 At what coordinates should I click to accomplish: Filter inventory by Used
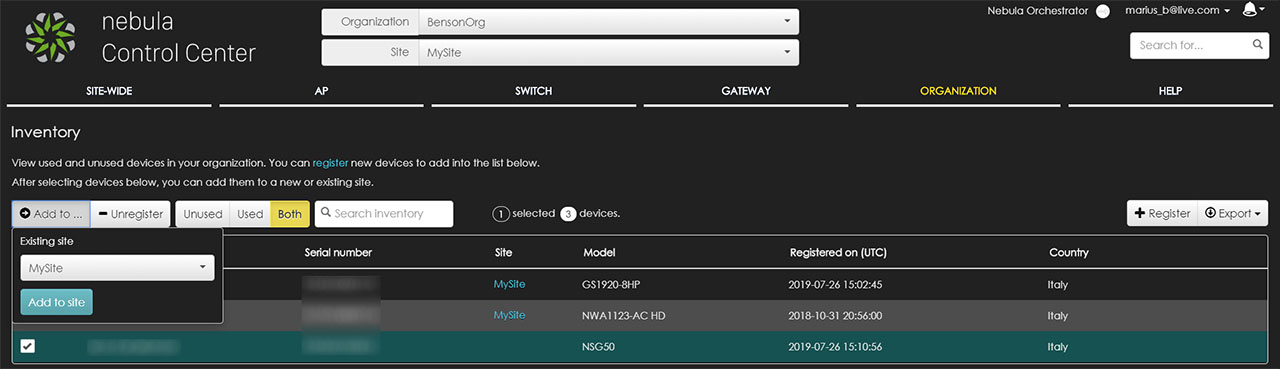coord(250,214)
